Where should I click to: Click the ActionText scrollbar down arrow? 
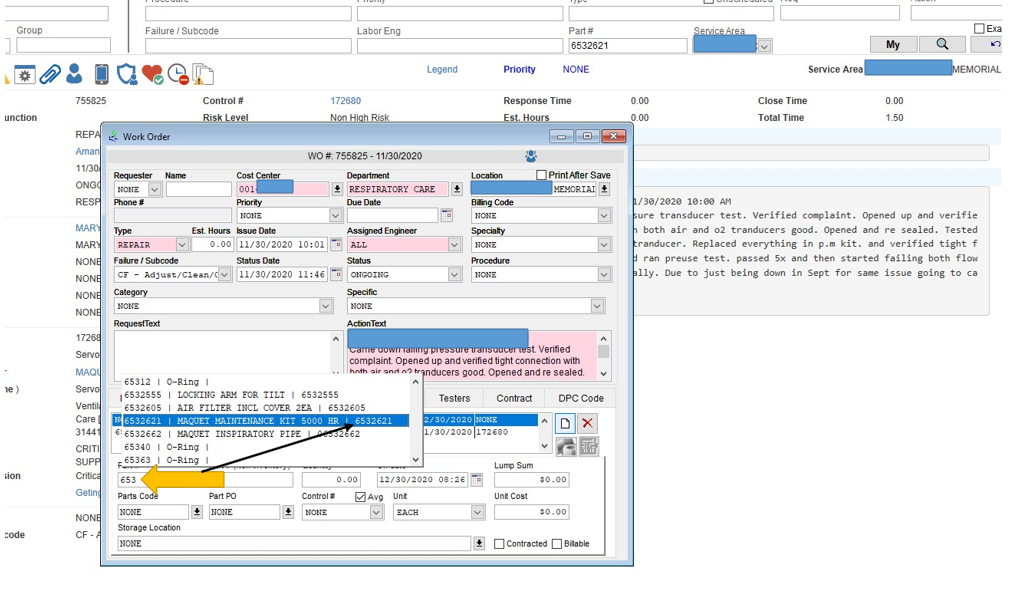[603, 373]
